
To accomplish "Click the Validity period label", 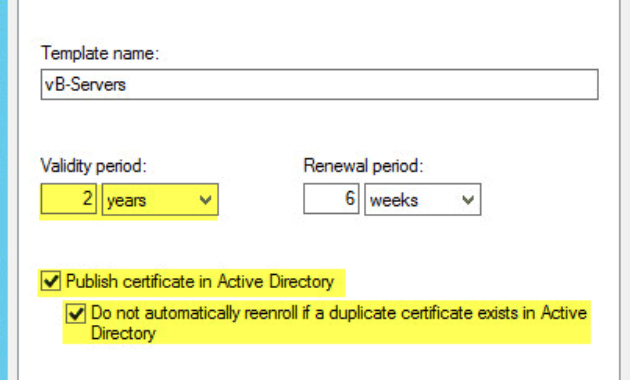I will click(x=94, y=165).
